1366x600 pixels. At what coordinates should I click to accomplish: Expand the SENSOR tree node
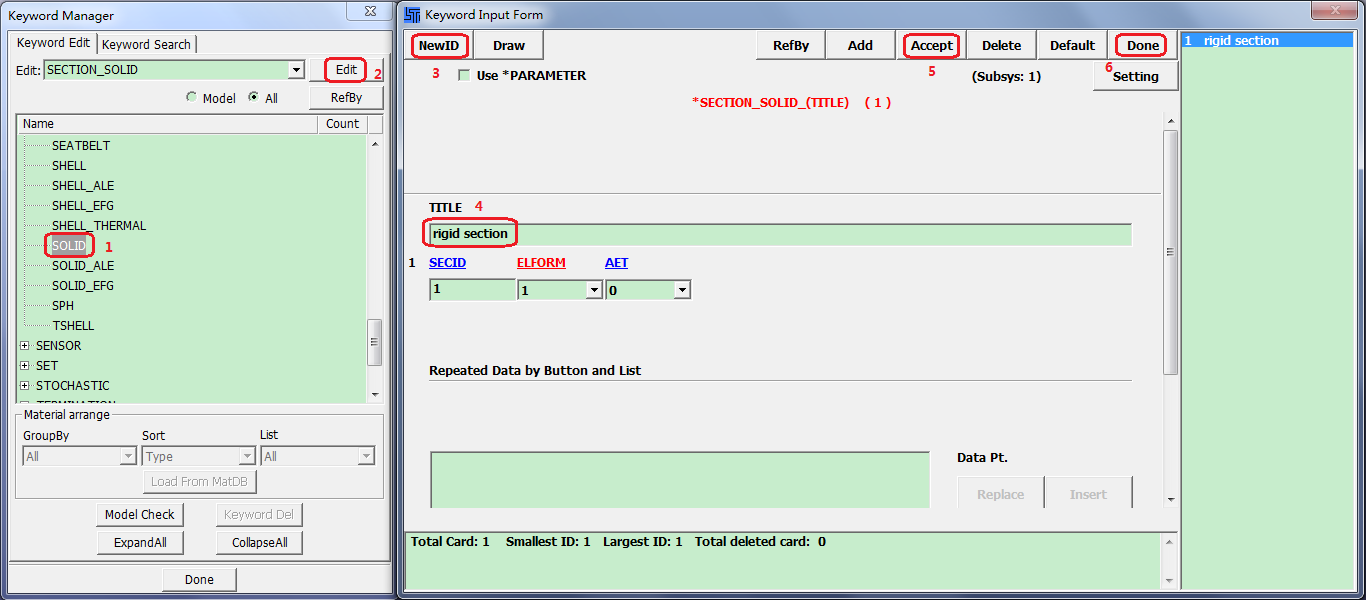(x=25, y=346)
